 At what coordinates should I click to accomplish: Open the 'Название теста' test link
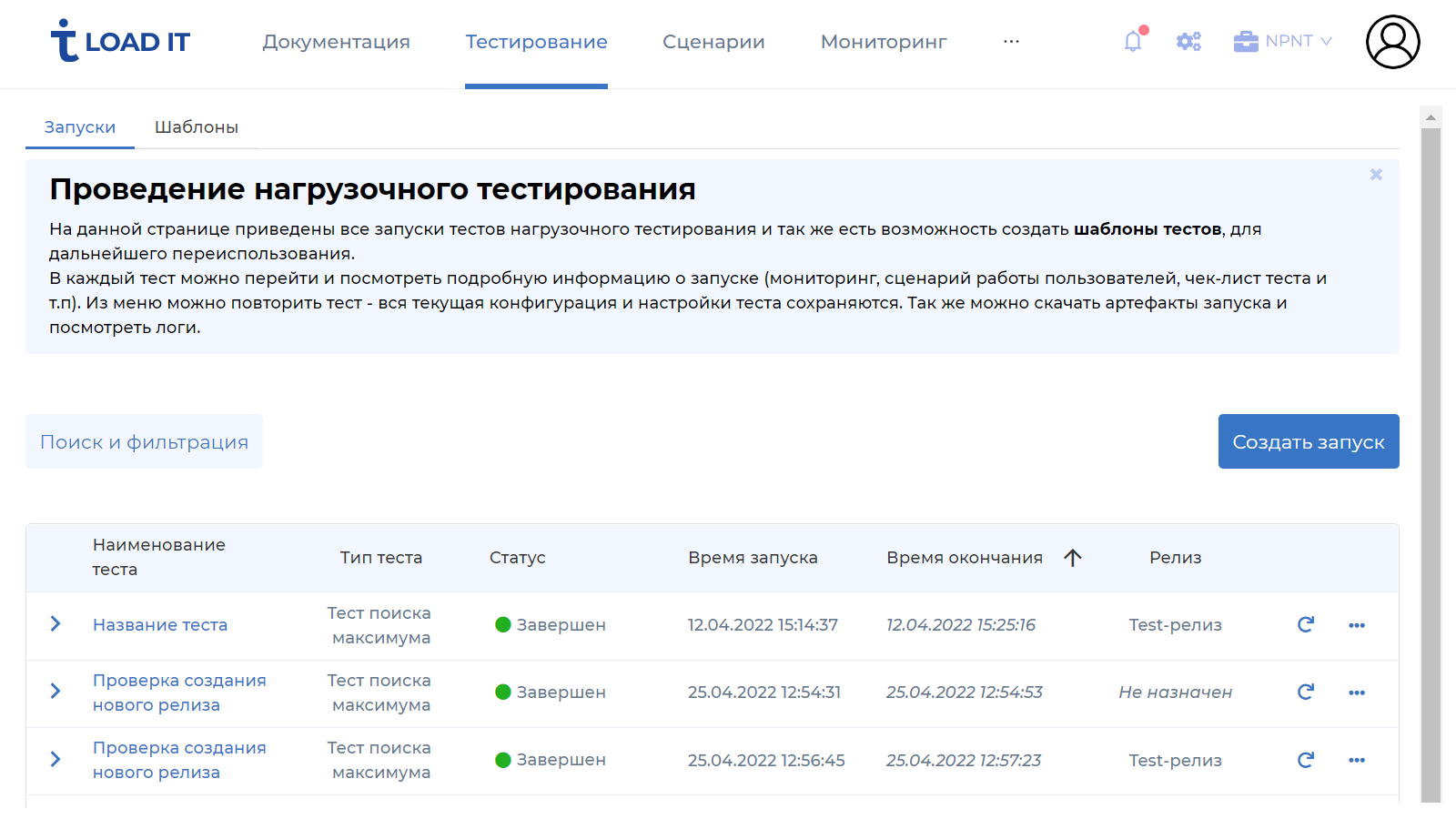159,624
